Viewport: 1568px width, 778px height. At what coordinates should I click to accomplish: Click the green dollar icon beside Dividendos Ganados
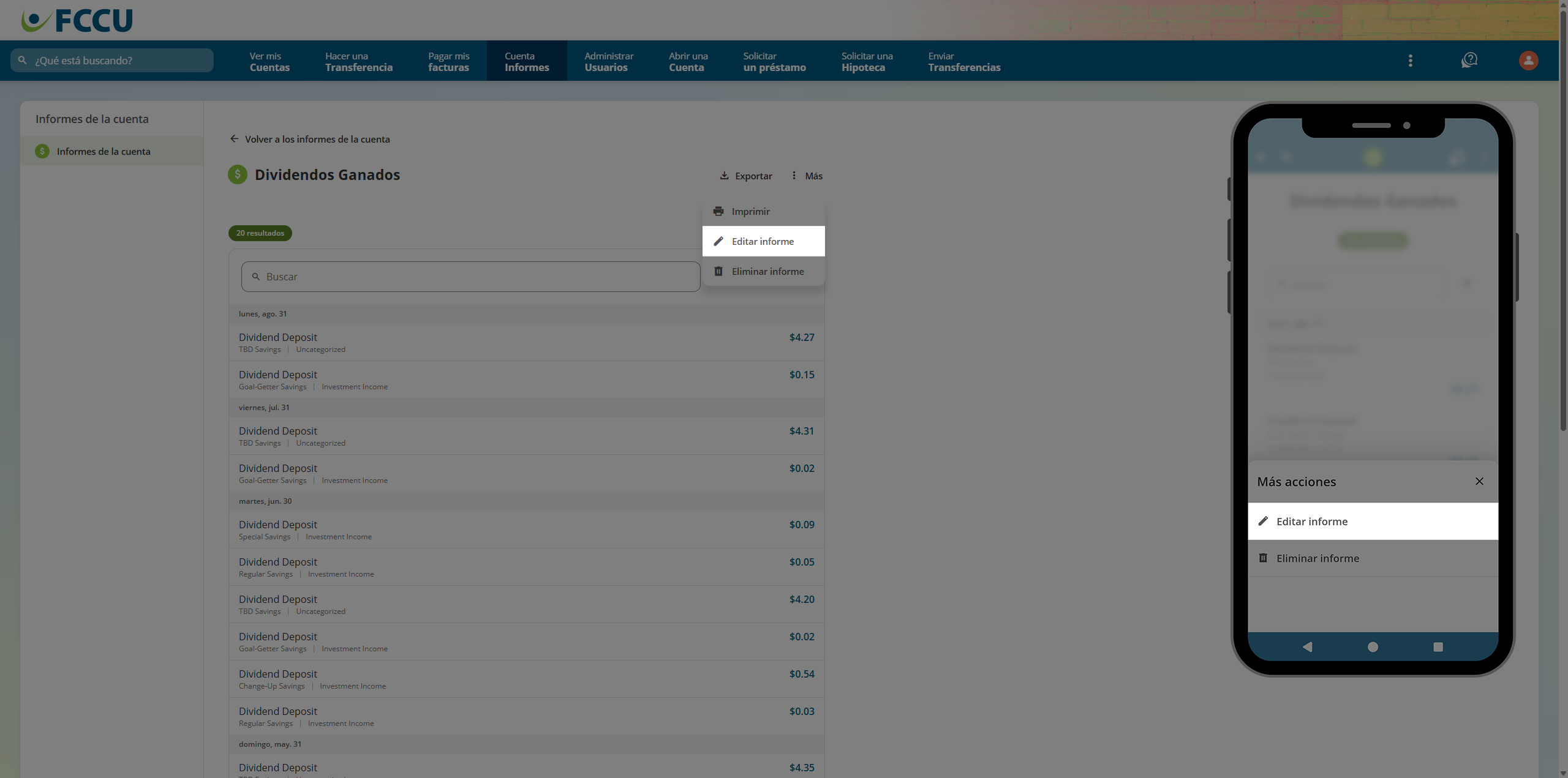(238, 174)
